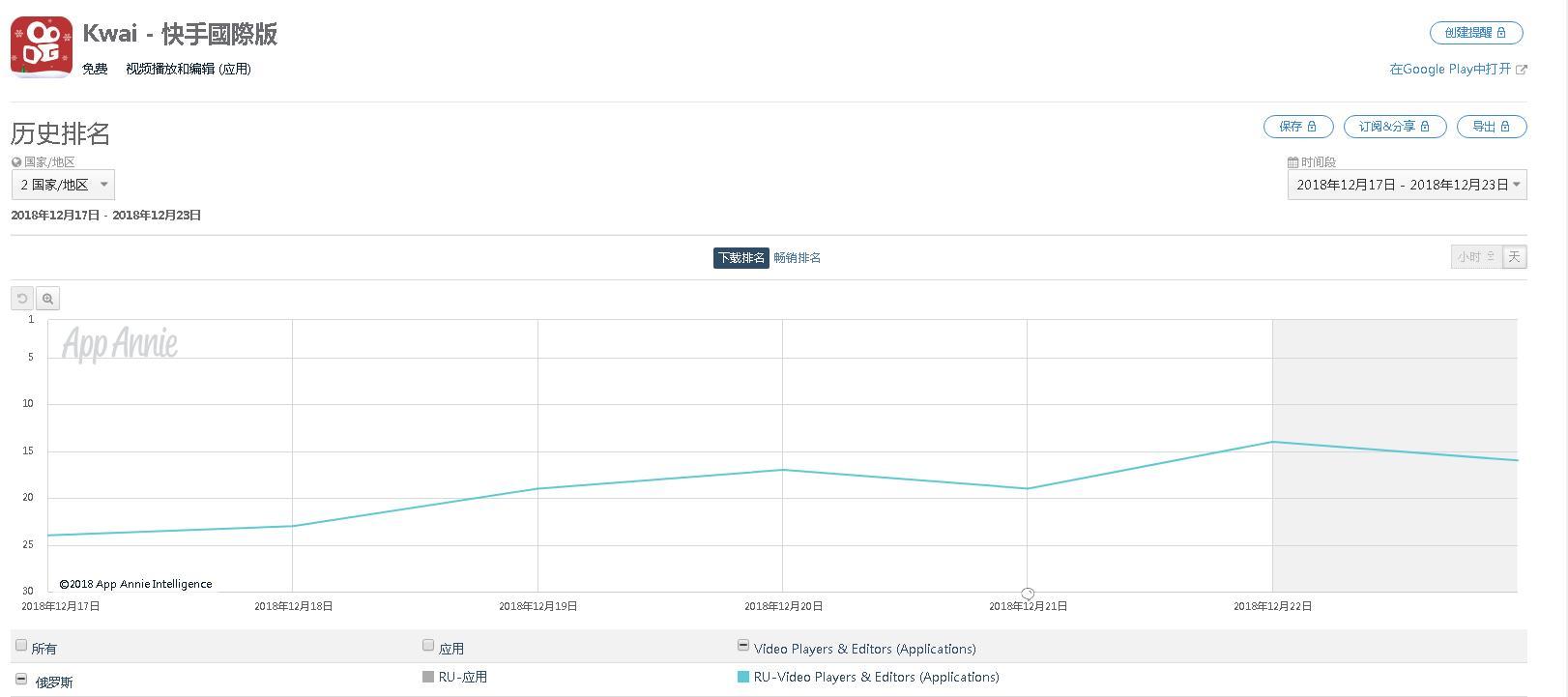This screenshot has width=1568, height=697.
Task: Click the 视频播放和编辑 (应用) category text
Action: coord(189,69)
